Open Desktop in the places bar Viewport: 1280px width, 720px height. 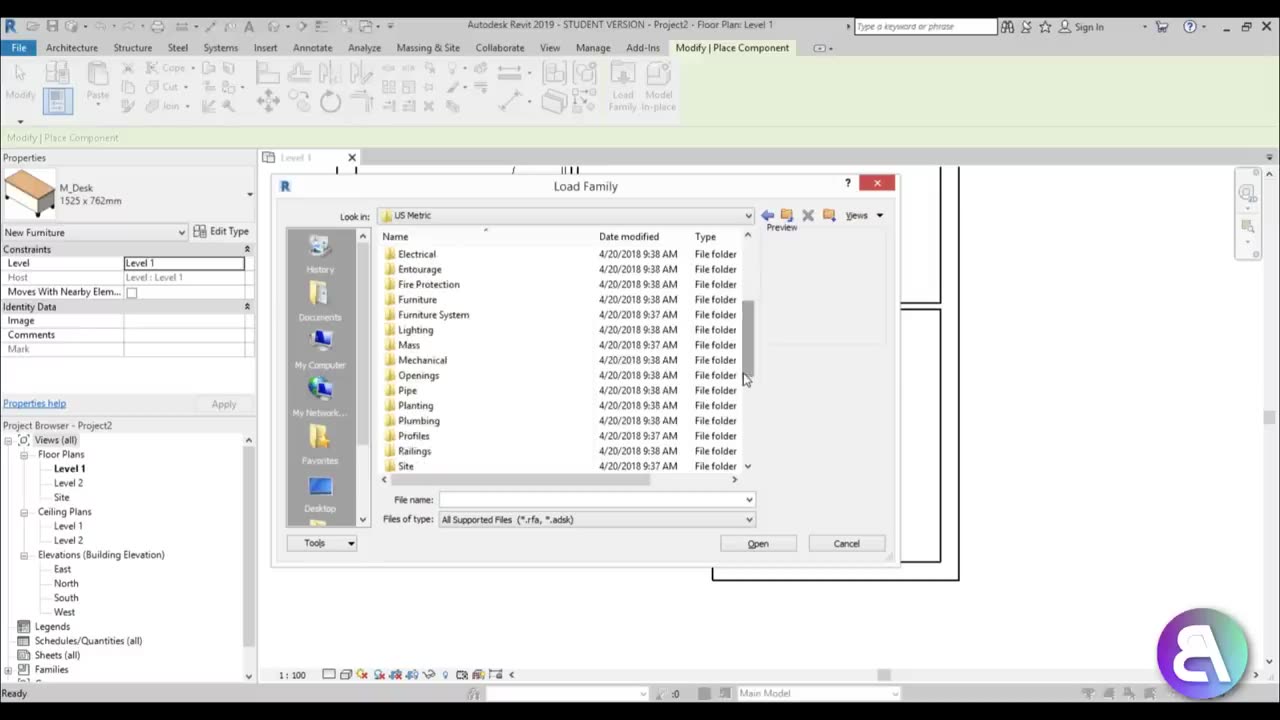320,493
